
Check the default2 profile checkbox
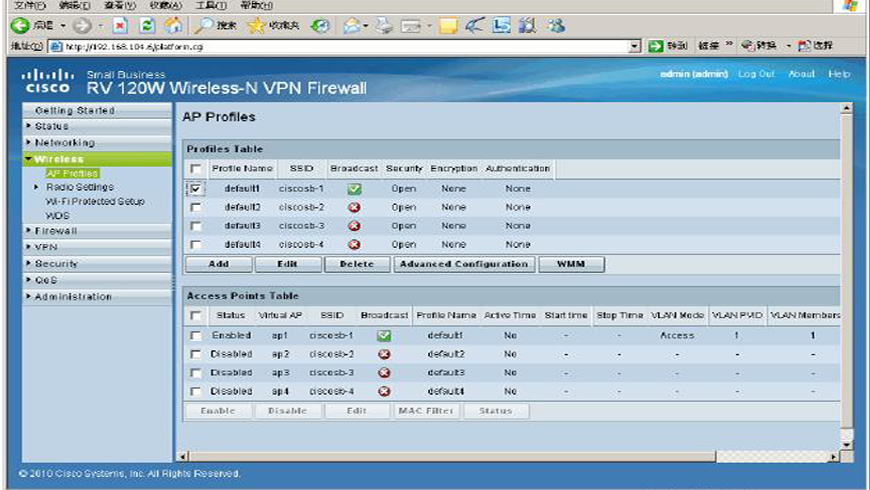point(195,208)
